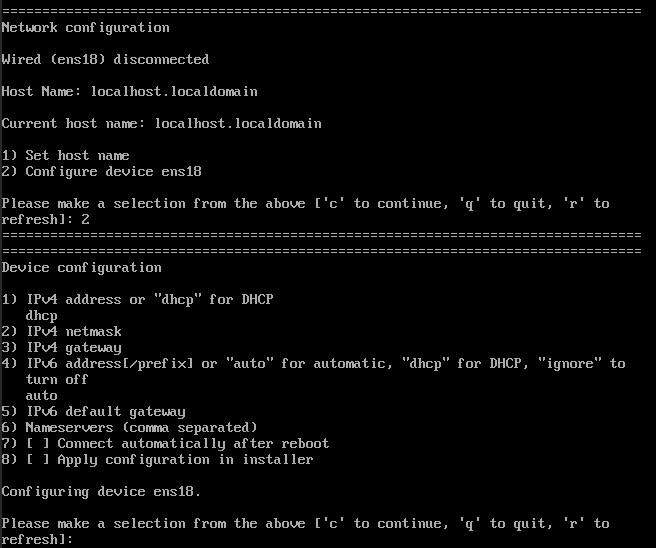
Task: Click the "Configuring device ens18." message
Action: [x=101, y=491]
